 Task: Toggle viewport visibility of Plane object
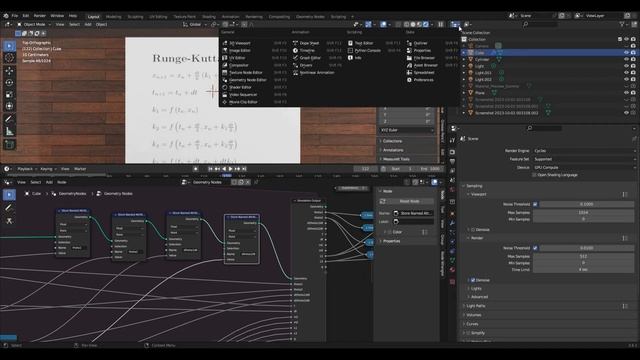coord(626,93)
